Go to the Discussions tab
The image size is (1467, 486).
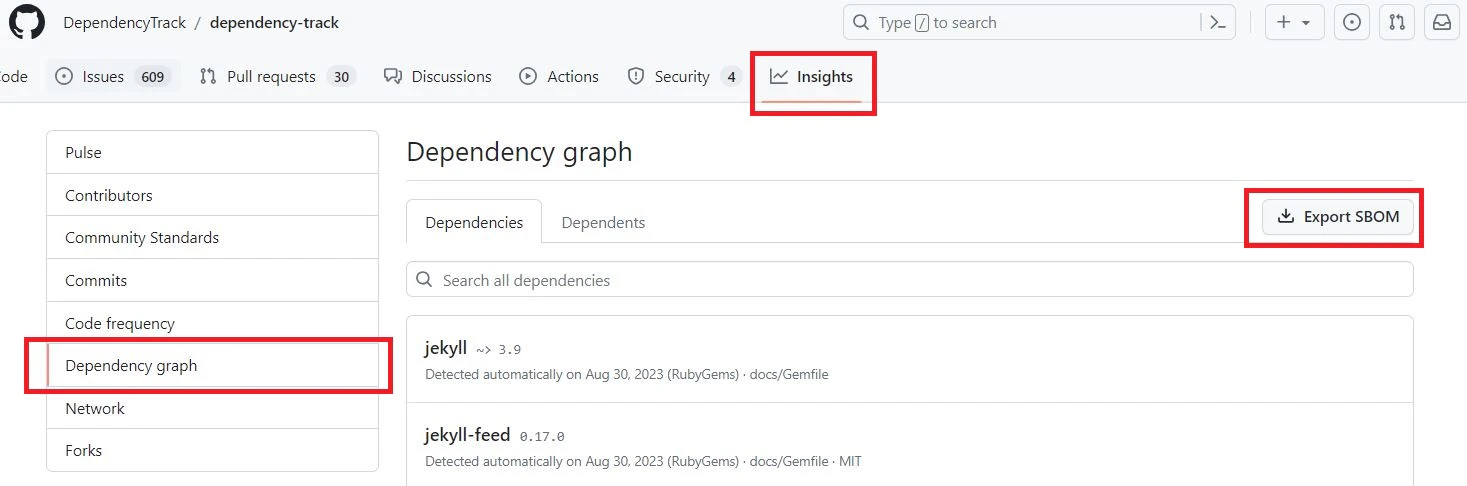point(438,76)
